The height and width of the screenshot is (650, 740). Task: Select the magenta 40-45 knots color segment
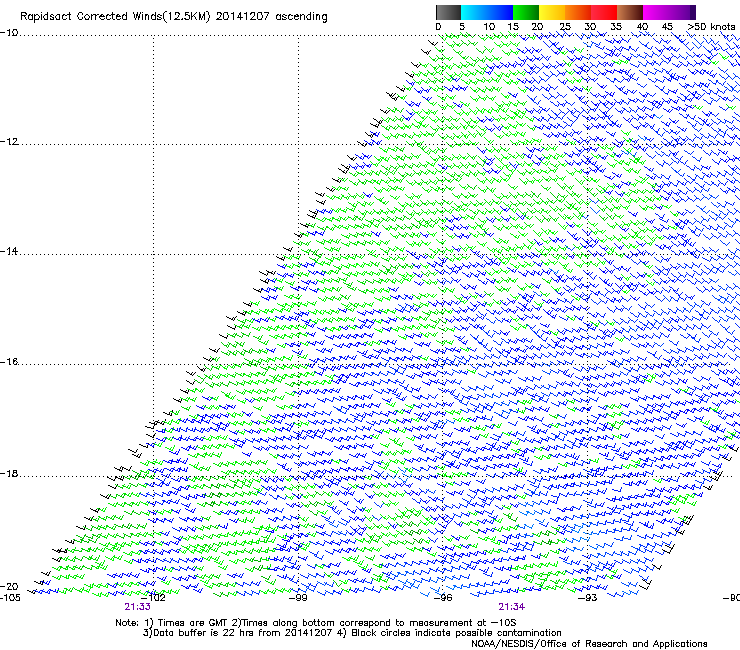pyautogui.click(x=656, y=12)
